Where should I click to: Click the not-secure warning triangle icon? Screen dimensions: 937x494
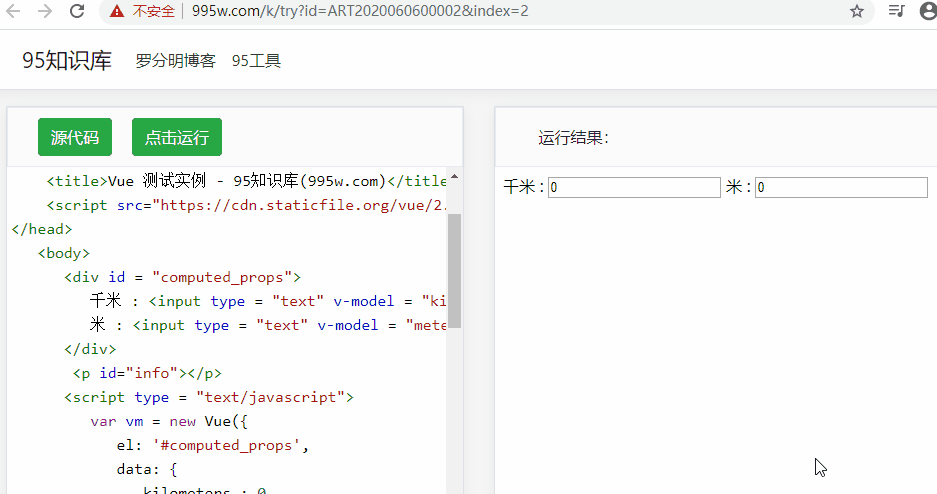117,11
